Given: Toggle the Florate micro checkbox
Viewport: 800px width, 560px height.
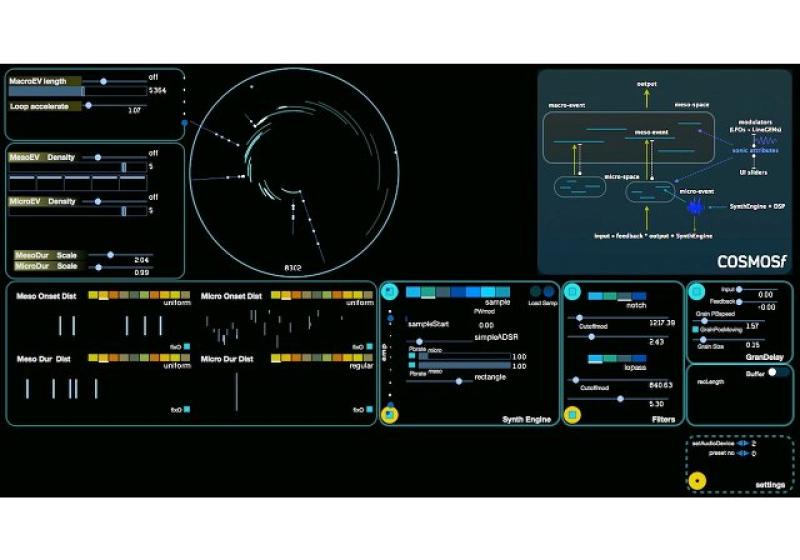Looking at the screenshot, I should [x=412, y=356].
